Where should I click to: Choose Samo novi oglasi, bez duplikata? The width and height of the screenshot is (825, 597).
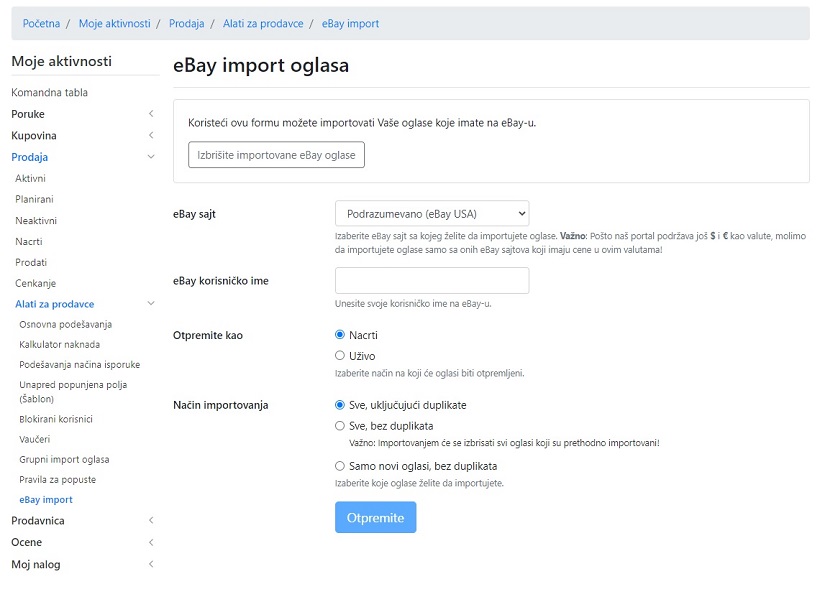(x=340, y=466)
